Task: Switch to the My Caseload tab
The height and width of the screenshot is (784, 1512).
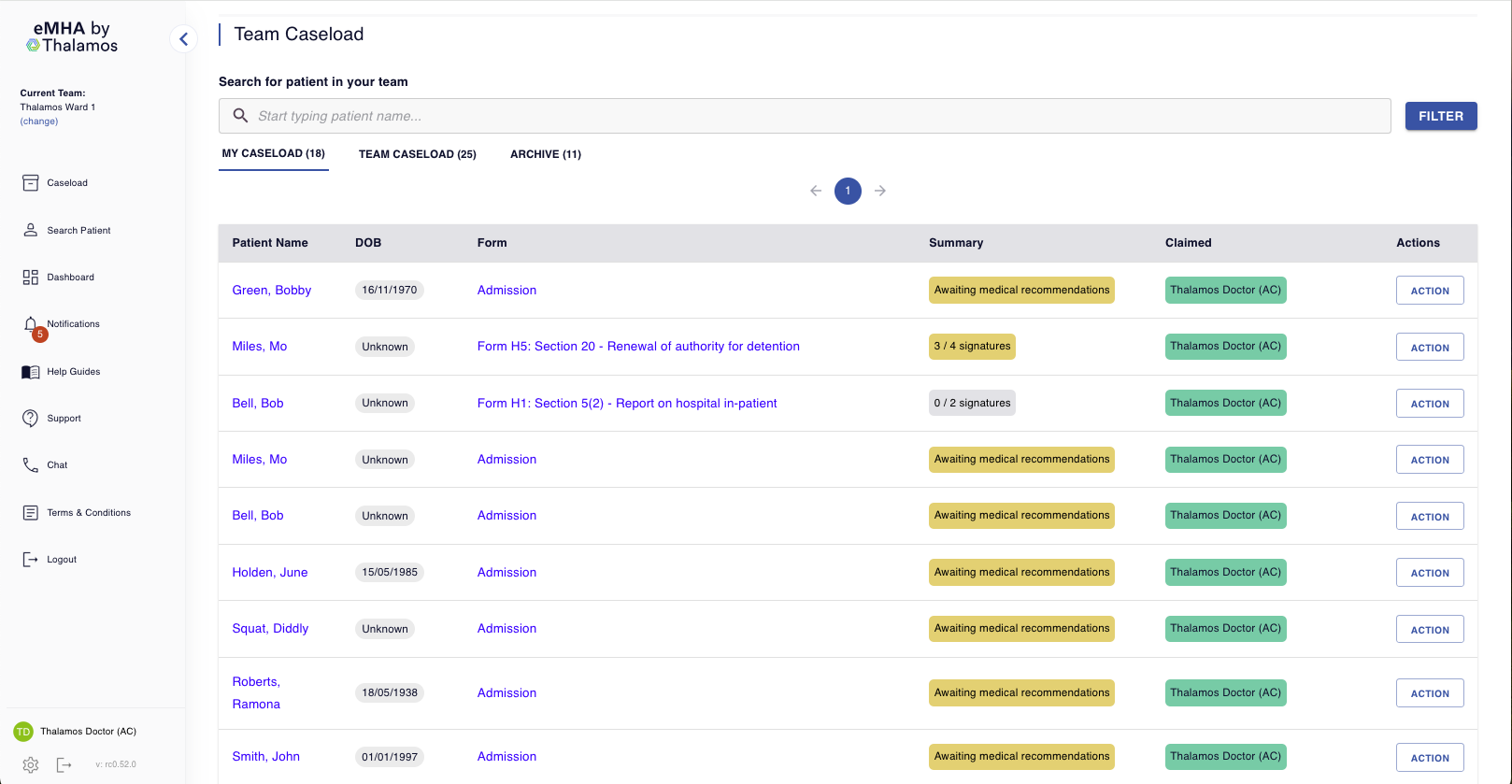Action: (274, 153)
